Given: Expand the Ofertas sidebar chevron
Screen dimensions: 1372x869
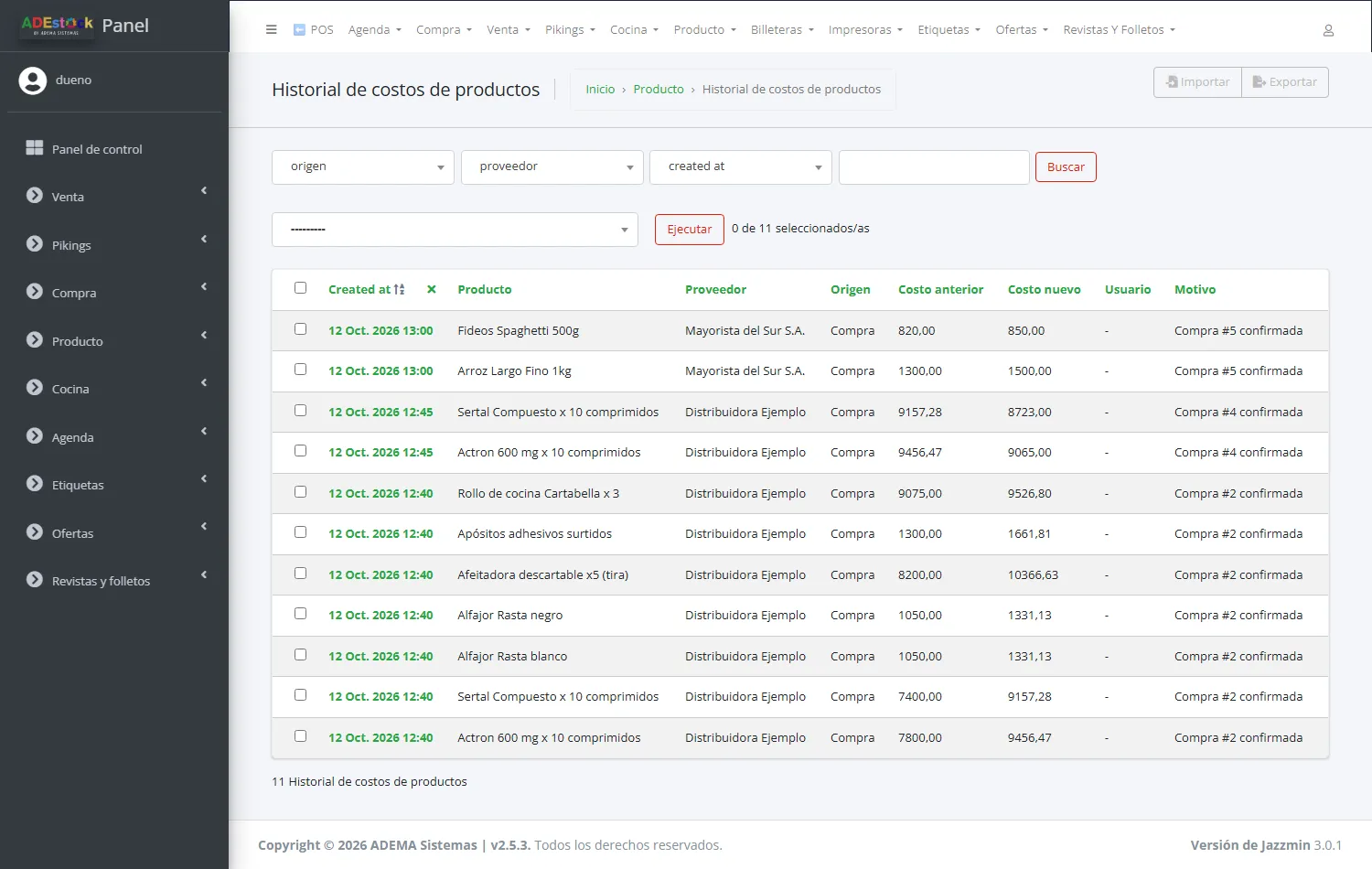Looking at the screenshot, I should tap(204, 527).
